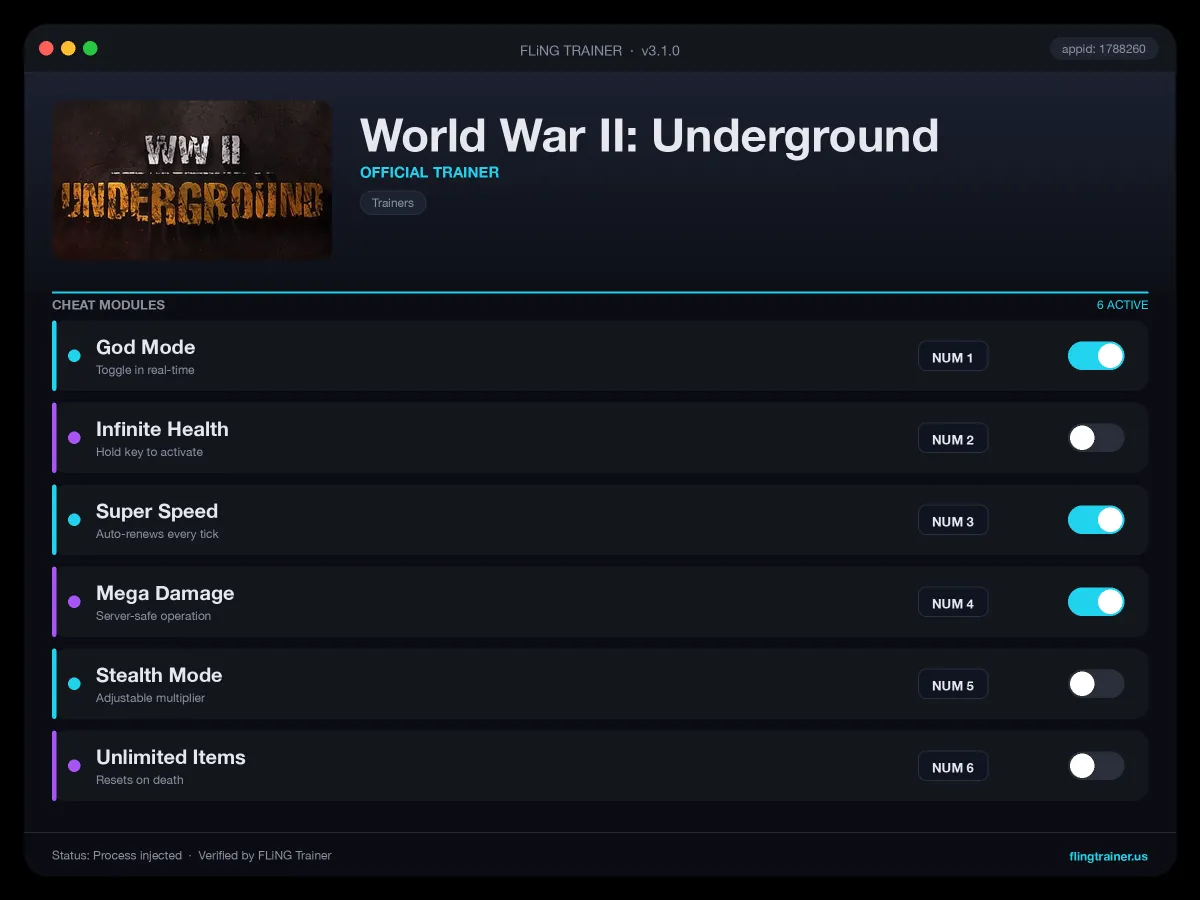
Task: Click the 'Hold key to activate' description
Action: click(x=149, y=452)
